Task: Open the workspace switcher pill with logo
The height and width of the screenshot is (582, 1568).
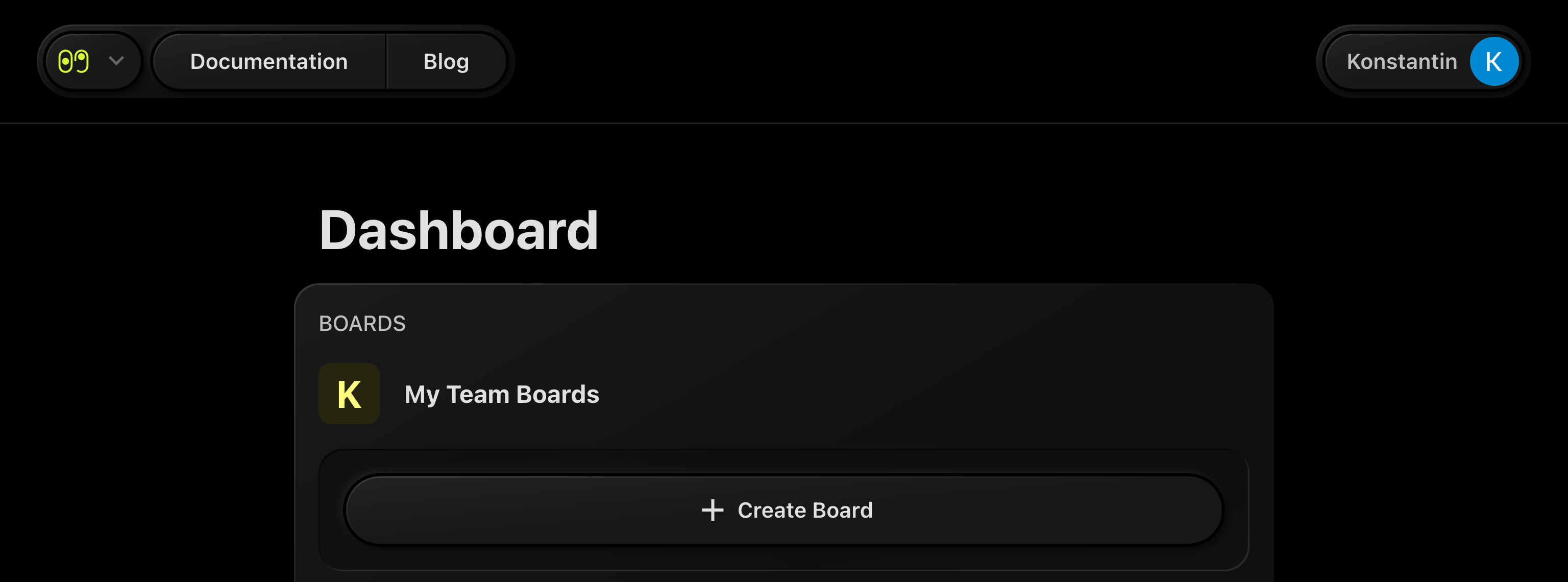Action: pos(92,61)
